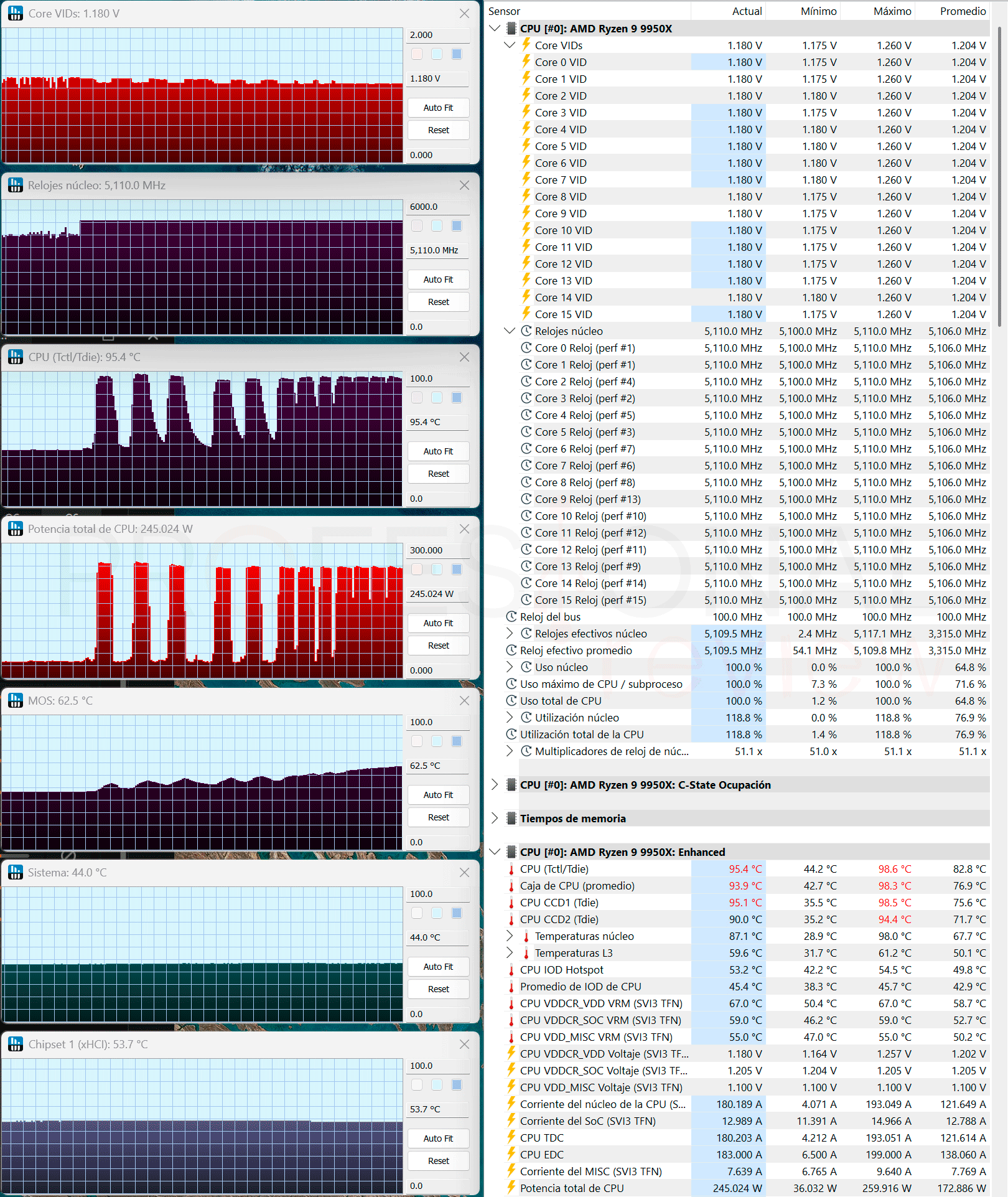Click the graph icon in the Relojes núcleo window title
Viewport: 1008px width, 1197px height.
click(x=15, y=185)
